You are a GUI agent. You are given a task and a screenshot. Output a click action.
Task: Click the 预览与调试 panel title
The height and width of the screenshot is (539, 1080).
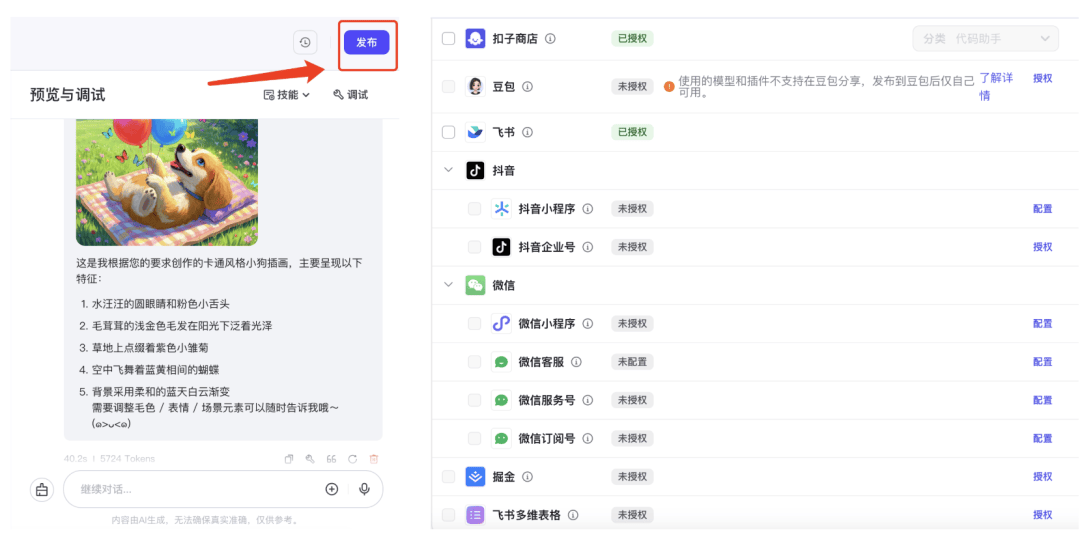tap(68, 95)
